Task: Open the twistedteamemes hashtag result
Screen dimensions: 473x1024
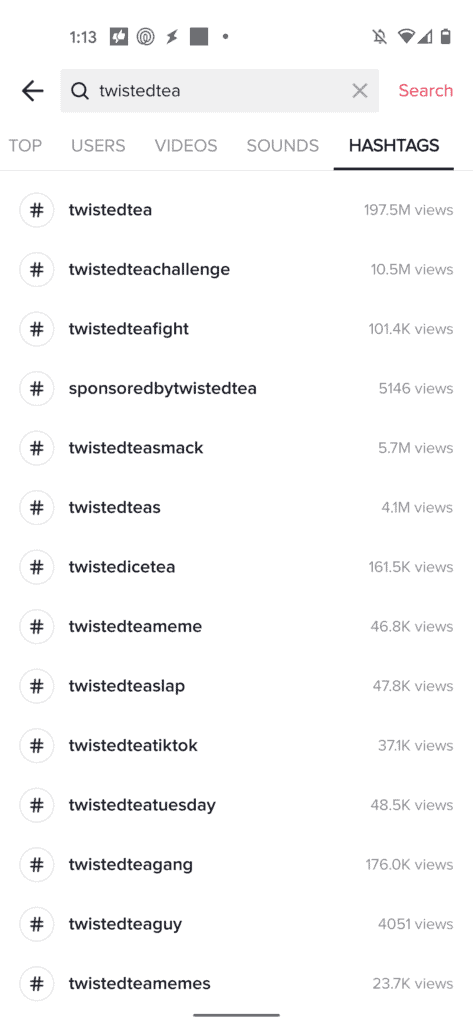Action: pos(236,984)
